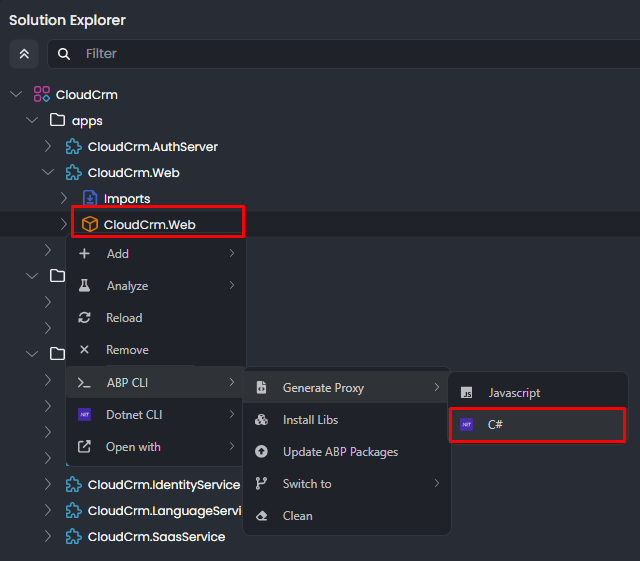
Task: Click the CloudCrm.AuthServer puzzle icon
Action: 73,147
